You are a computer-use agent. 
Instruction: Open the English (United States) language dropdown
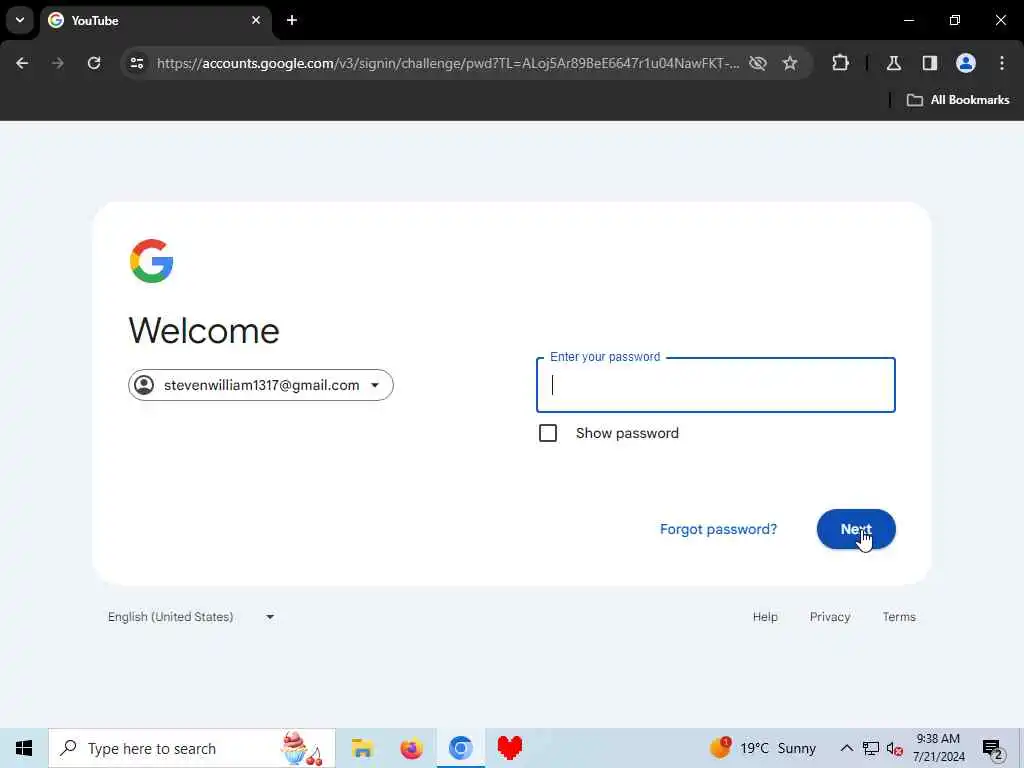[191, 616]
